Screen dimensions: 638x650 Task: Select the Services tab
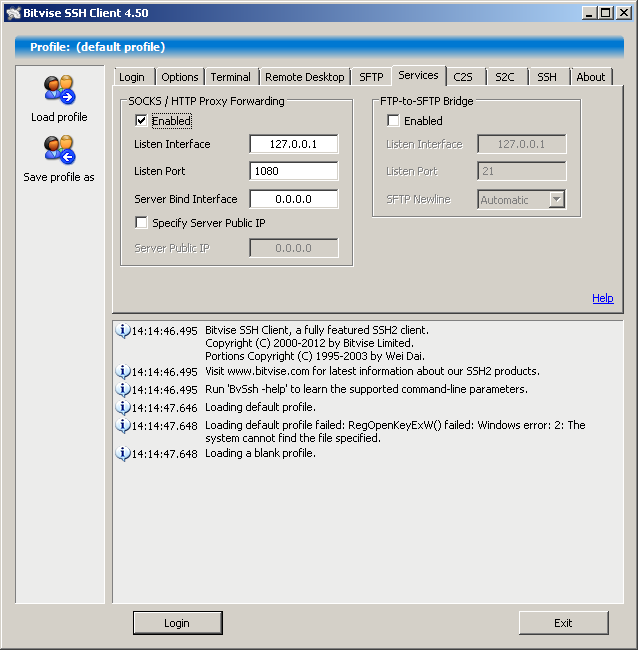[x=418, y=75]
